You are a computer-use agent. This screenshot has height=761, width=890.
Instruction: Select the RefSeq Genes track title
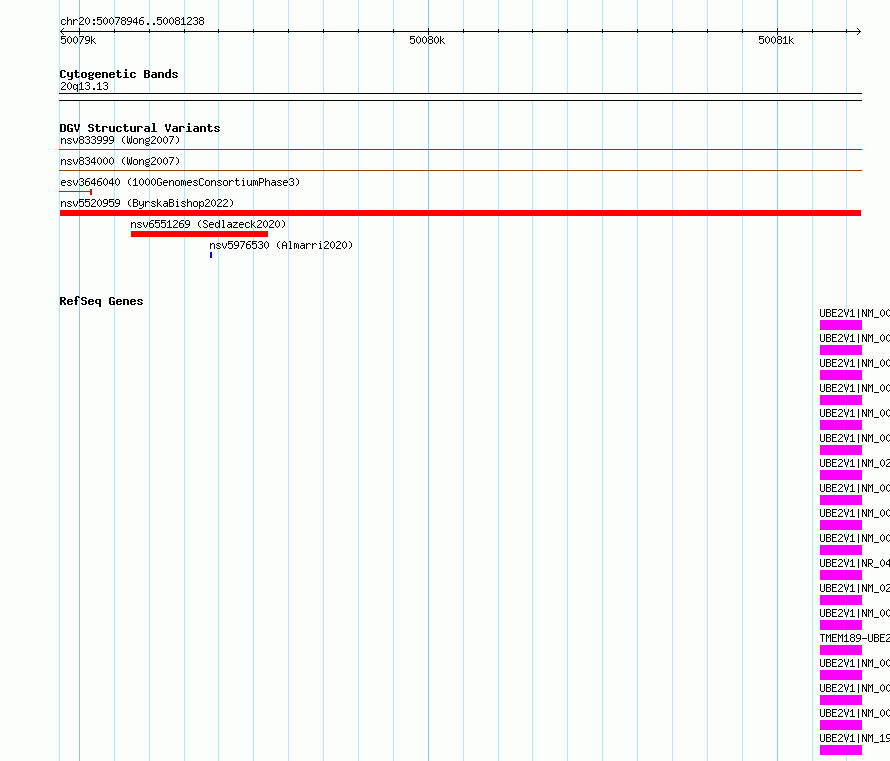pyautogui.click(x=101, y=301)
